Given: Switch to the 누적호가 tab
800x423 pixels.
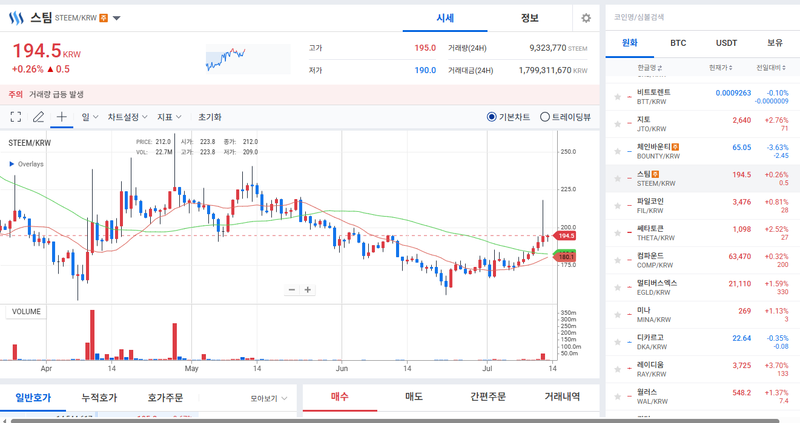Looking at the screenshot, I should coord(99,397).
